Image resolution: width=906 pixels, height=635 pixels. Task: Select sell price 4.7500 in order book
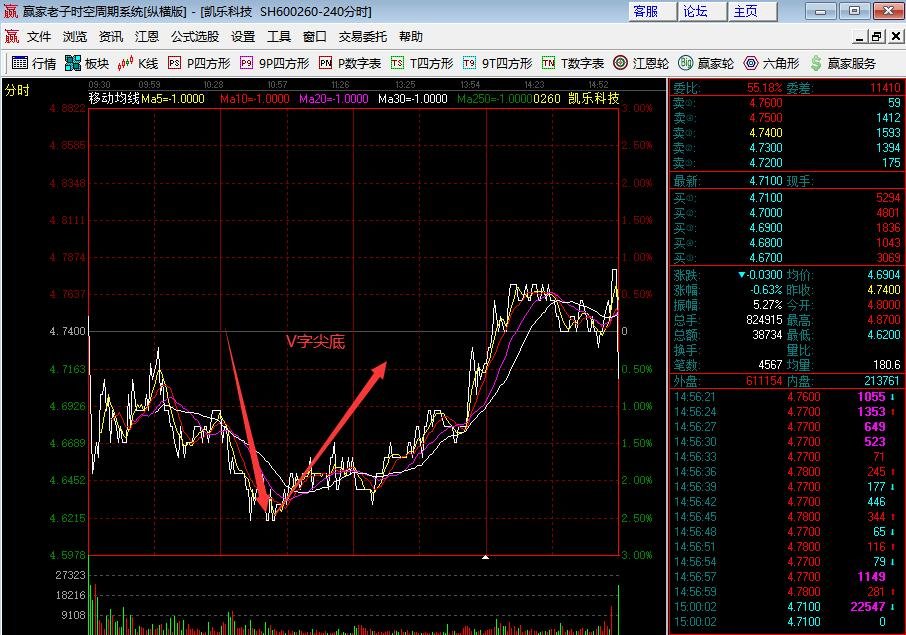pyautogui.click(x=766, y=118)
